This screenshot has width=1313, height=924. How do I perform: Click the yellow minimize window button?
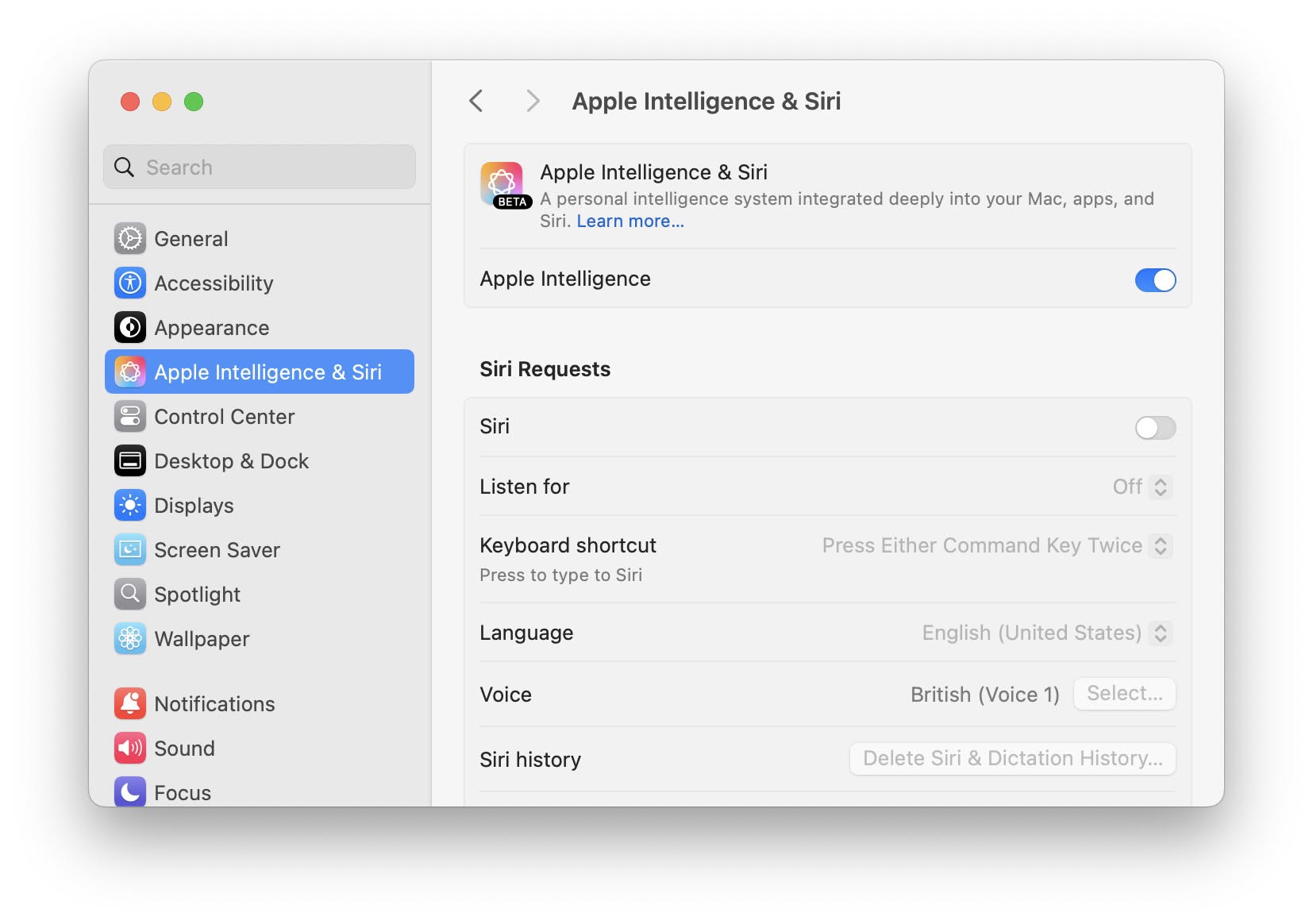click(162, 102)
